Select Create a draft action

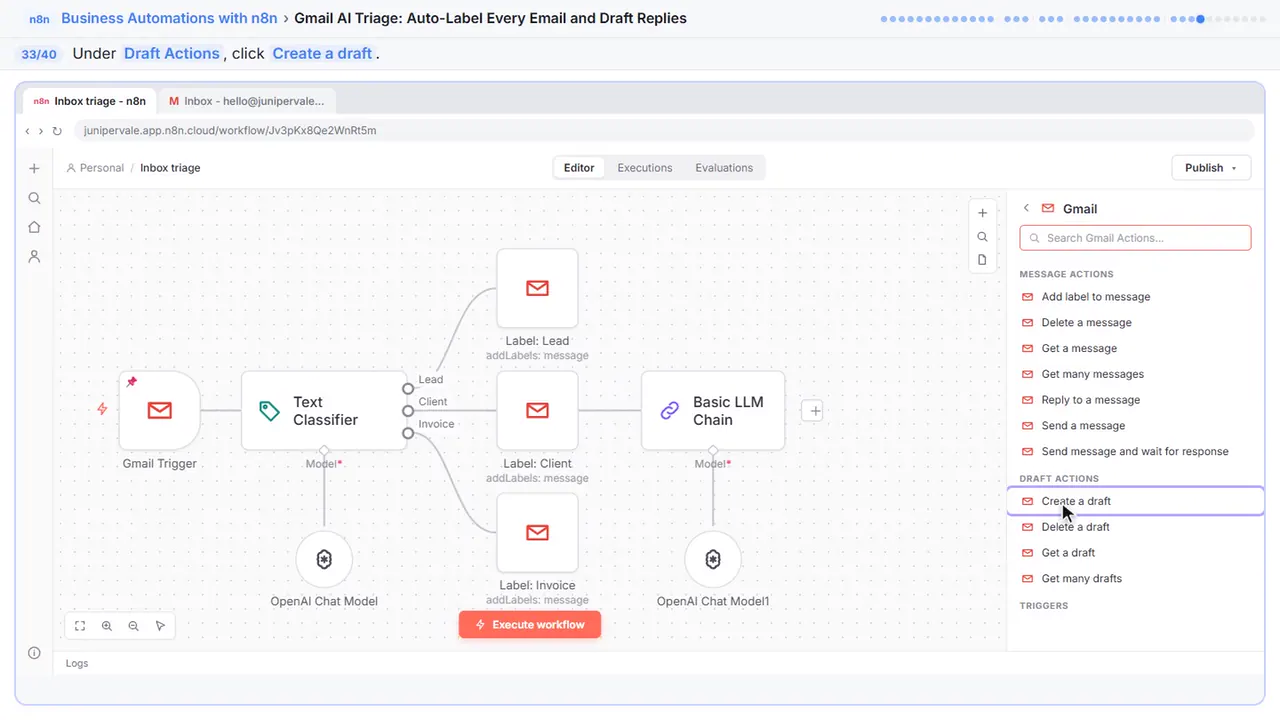point(1135,501)
